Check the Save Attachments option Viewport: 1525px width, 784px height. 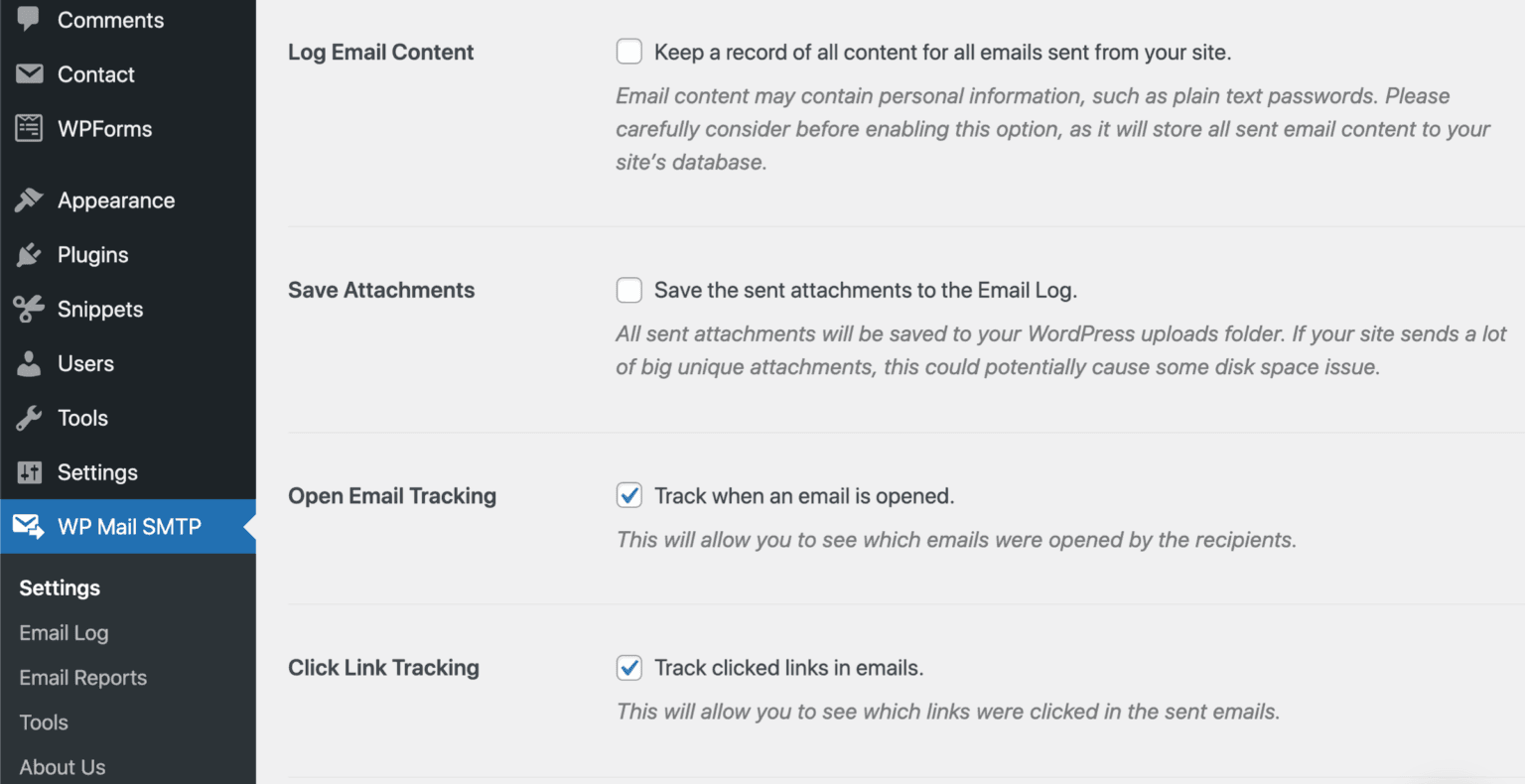(x=629, y=290)
